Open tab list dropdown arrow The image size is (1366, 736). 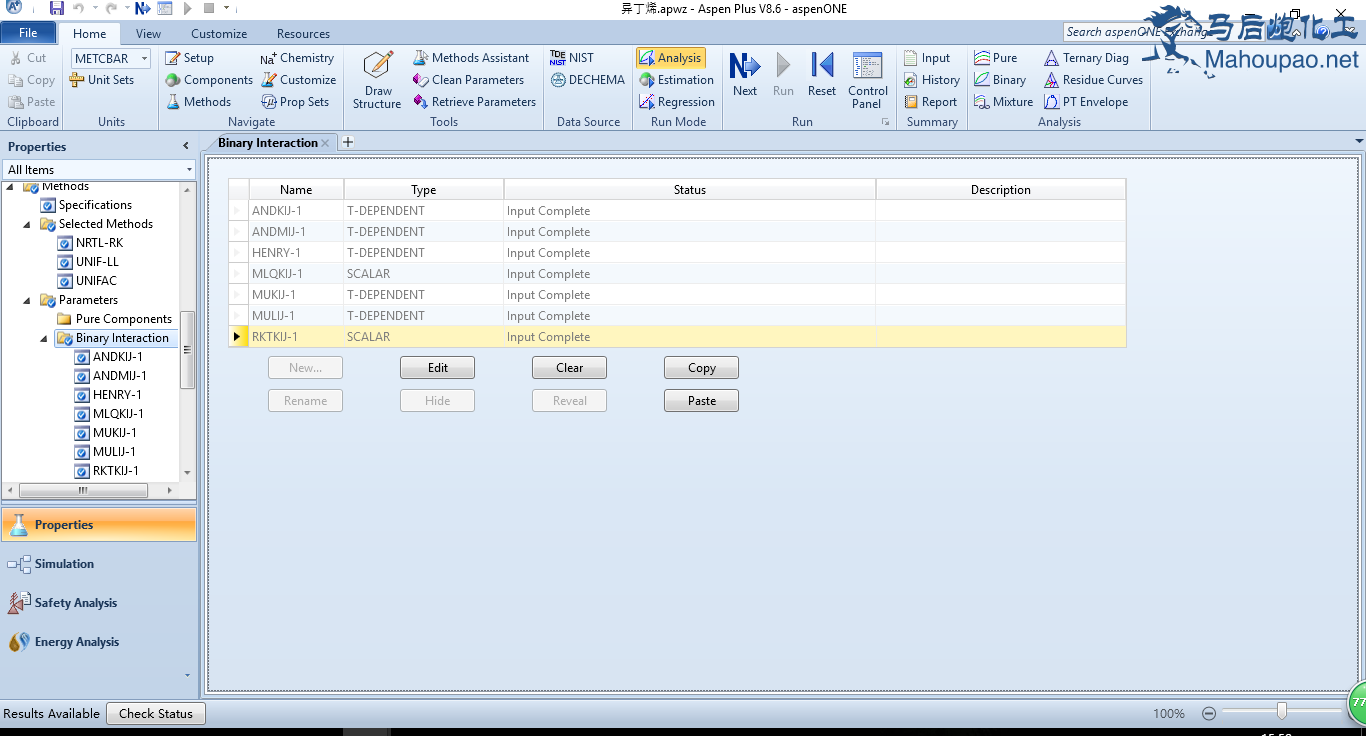tap(1359, 141)
